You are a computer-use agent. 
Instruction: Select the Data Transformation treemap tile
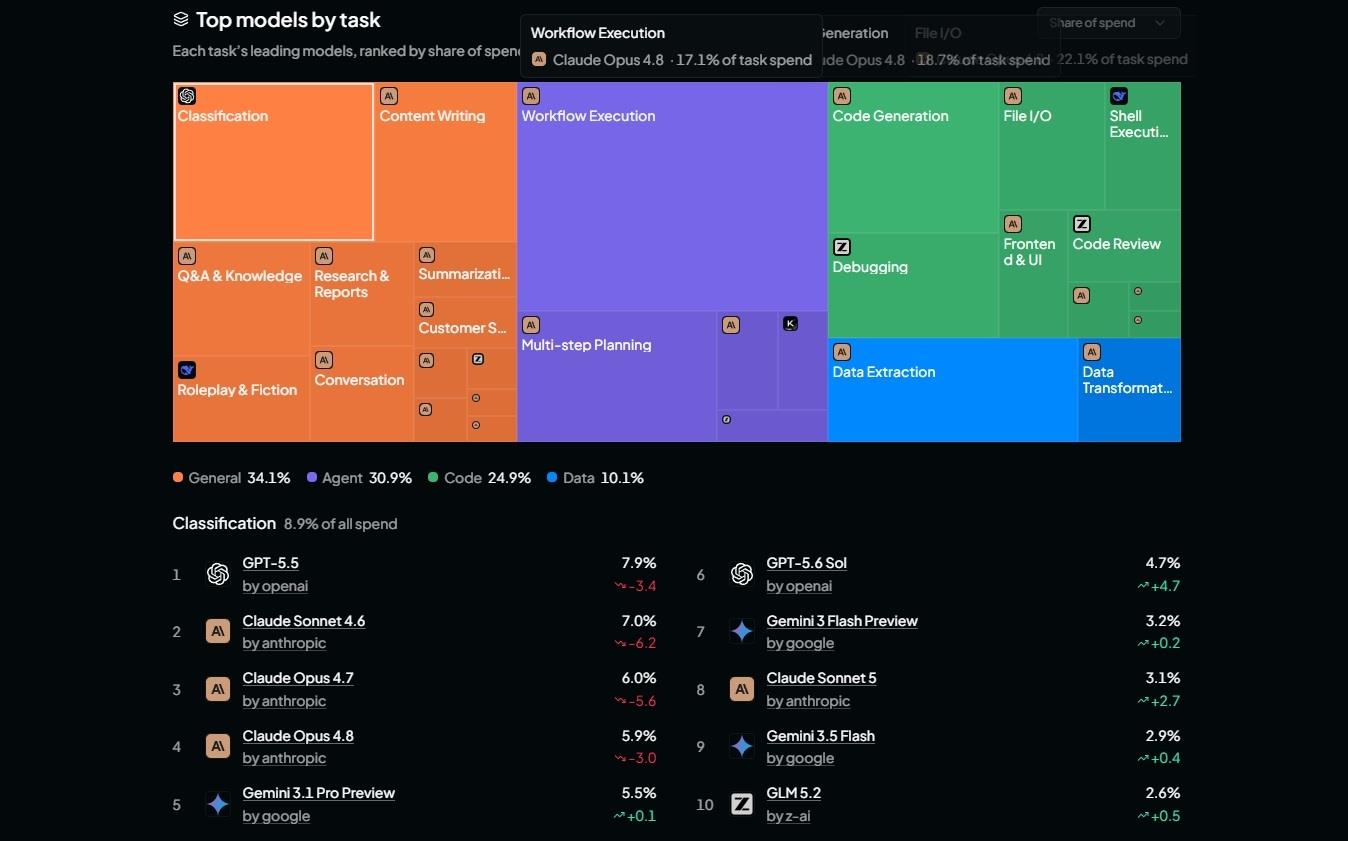pyautogui.click(x=1129, y=390)
